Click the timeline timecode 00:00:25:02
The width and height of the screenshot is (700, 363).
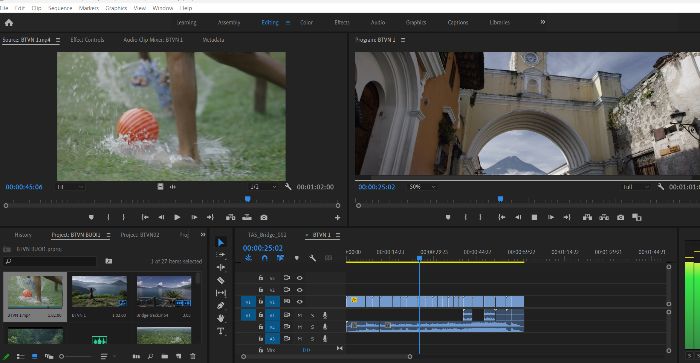click(x=262, y=248)
